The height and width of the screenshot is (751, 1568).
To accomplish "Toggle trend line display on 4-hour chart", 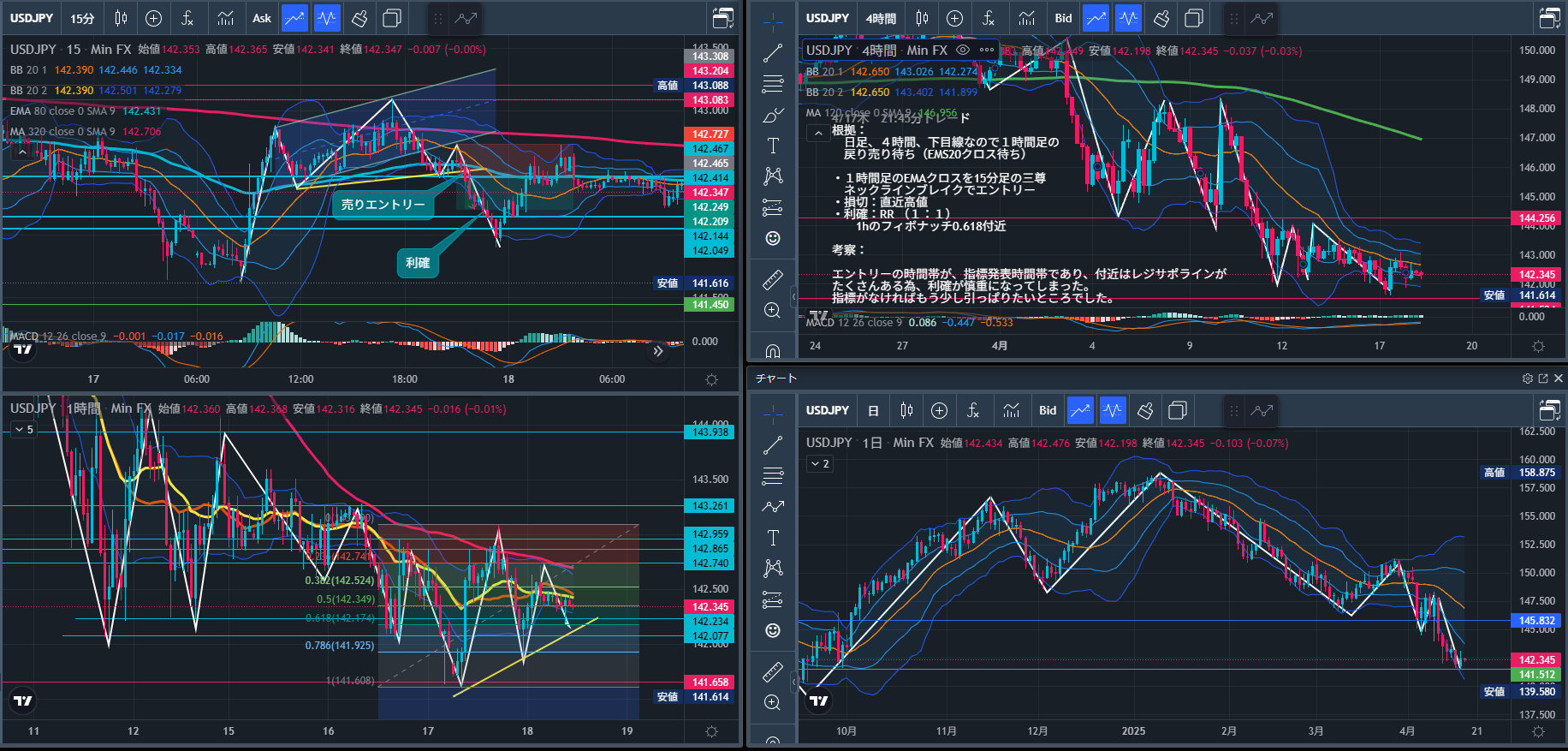I will click(x=1096, y=18).
